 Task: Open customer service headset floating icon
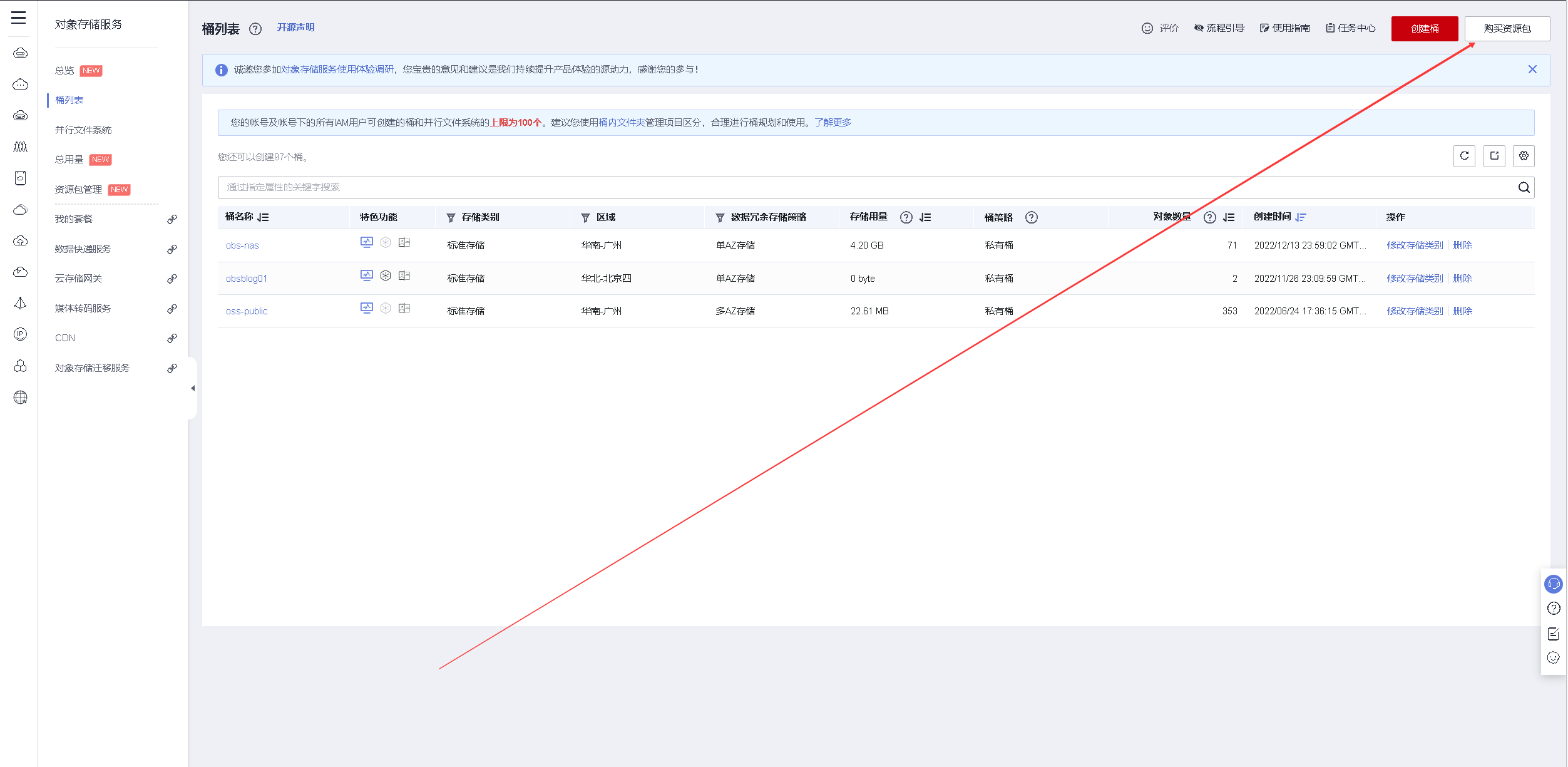coord(1554,584)
